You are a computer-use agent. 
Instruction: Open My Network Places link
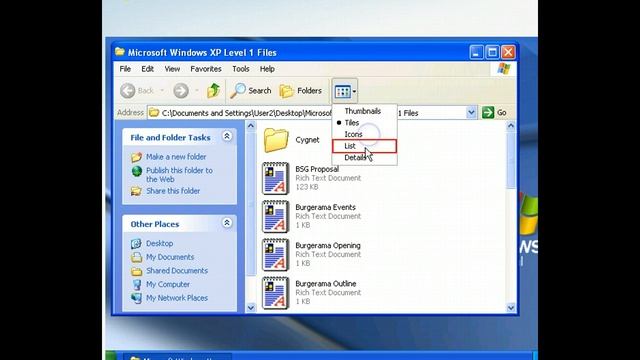click(x=177, y=298)
